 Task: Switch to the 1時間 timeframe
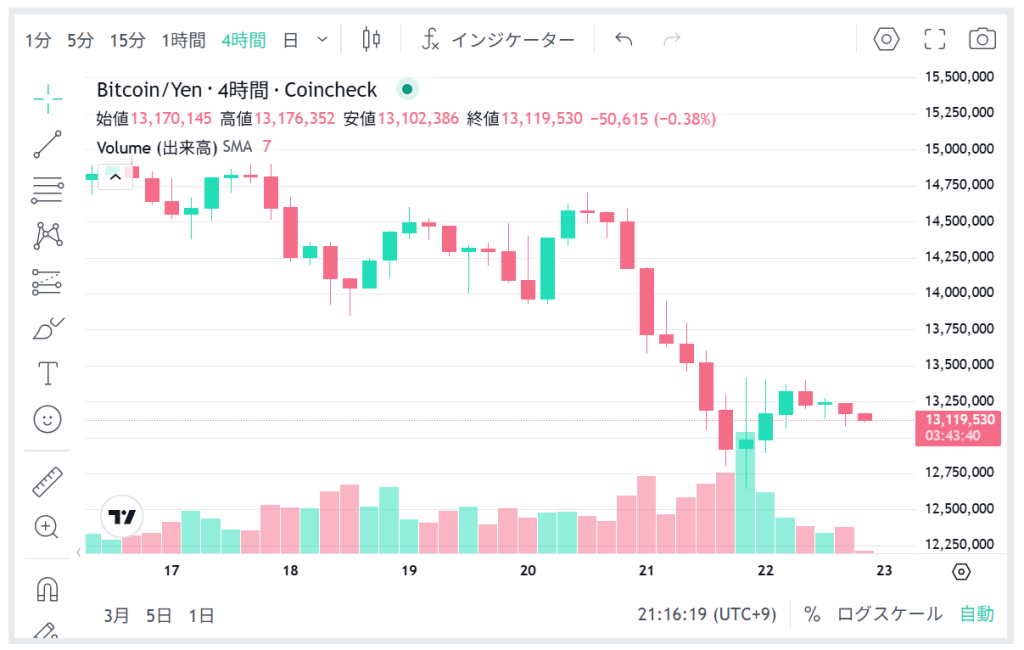tap(183, 40)
